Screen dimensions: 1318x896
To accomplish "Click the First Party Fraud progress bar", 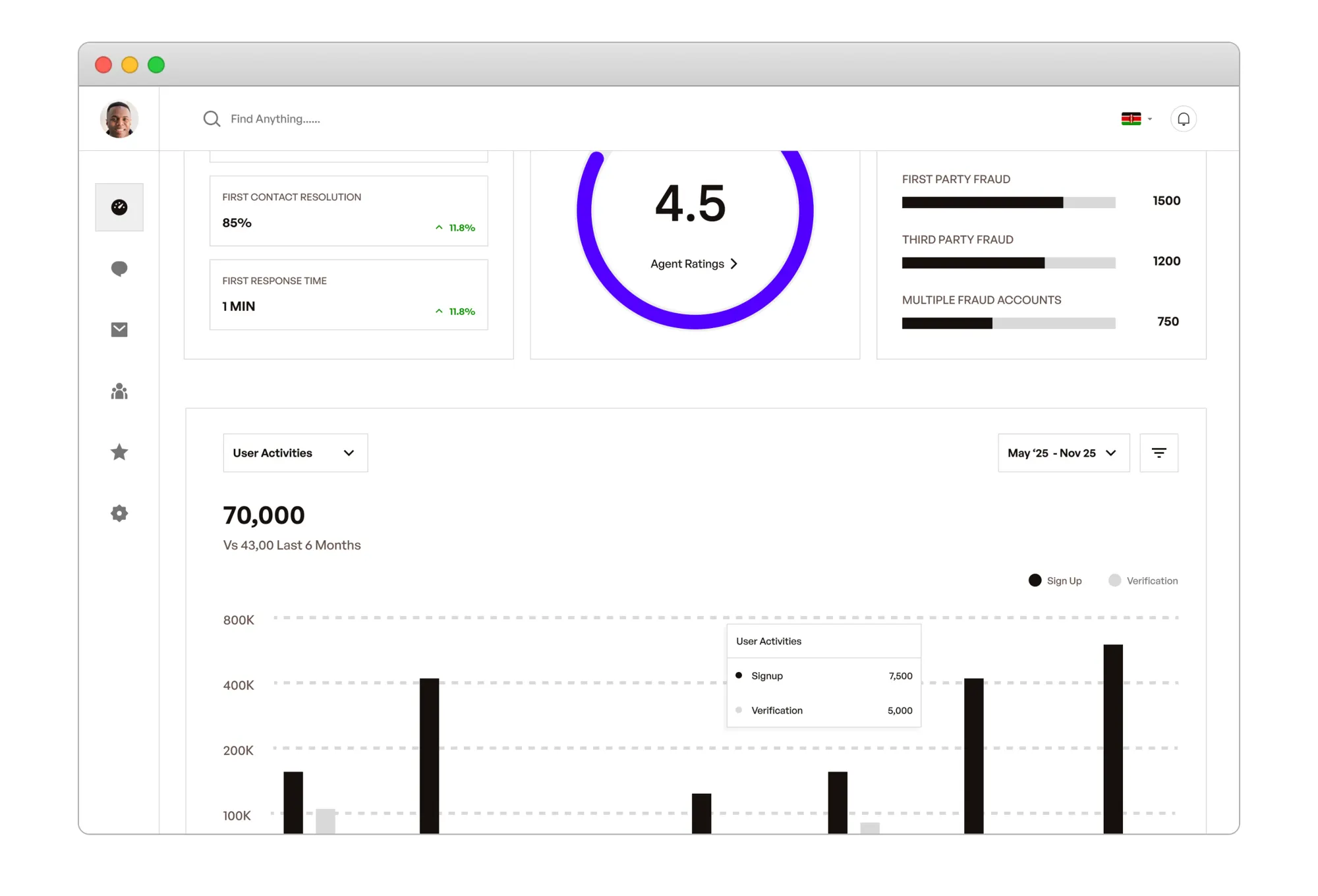I will tap(1008, 202).
